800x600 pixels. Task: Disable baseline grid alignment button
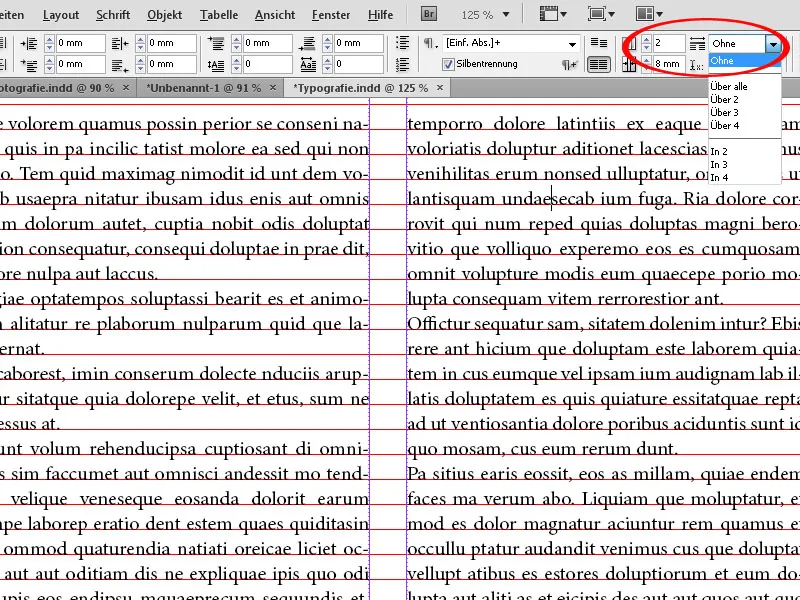(598, 43)
